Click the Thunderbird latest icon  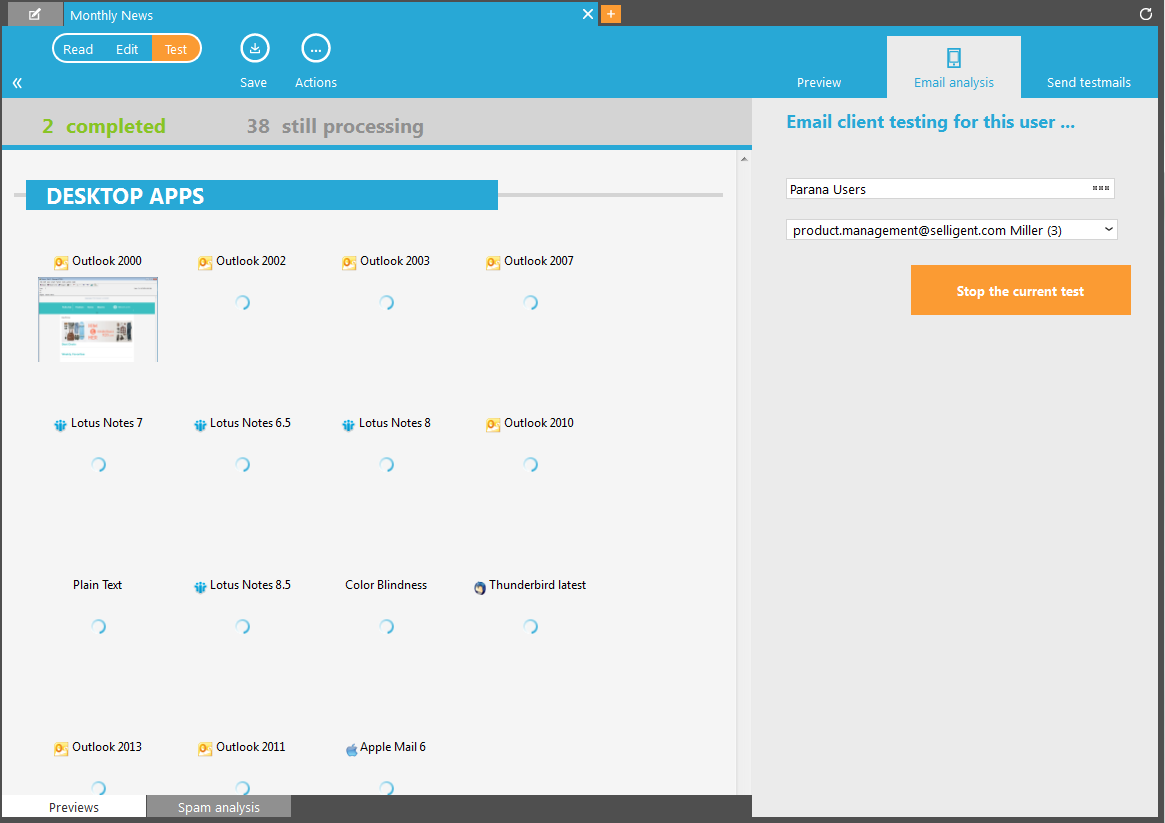coord(480,587)
